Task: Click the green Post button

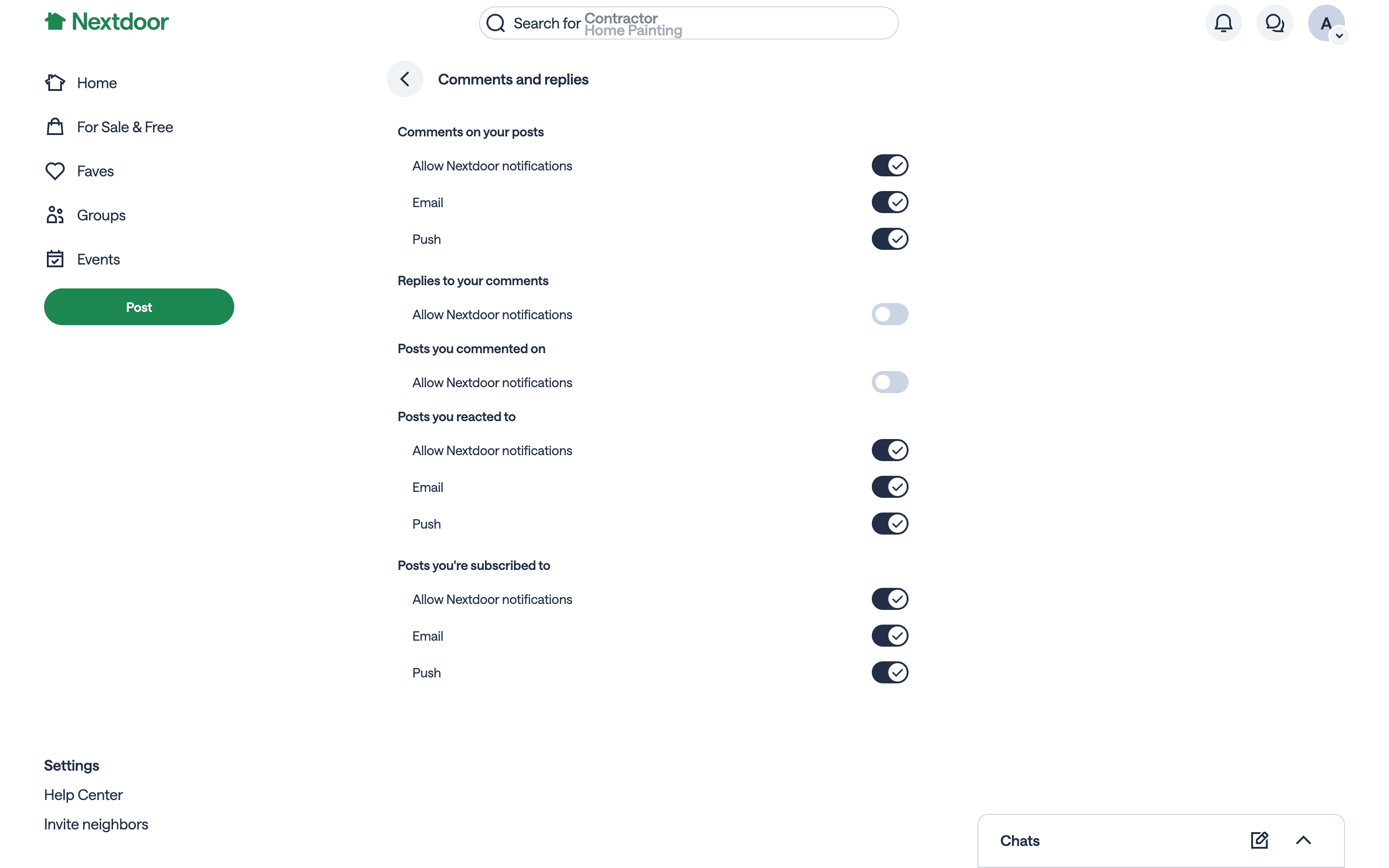Action: pyautogui.click(x=139, y=307)
